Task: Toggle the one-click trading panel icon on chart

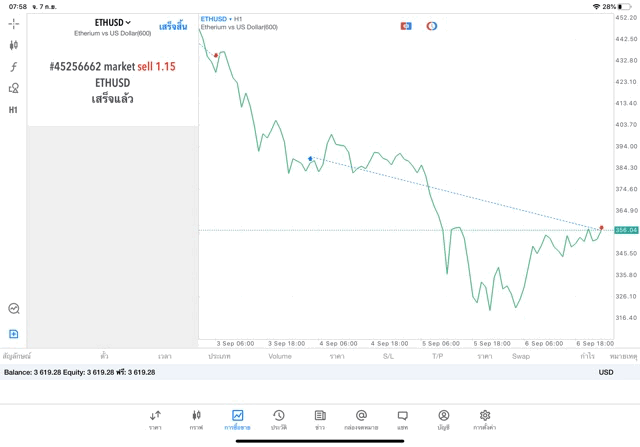Action: (x=406, y=26)
